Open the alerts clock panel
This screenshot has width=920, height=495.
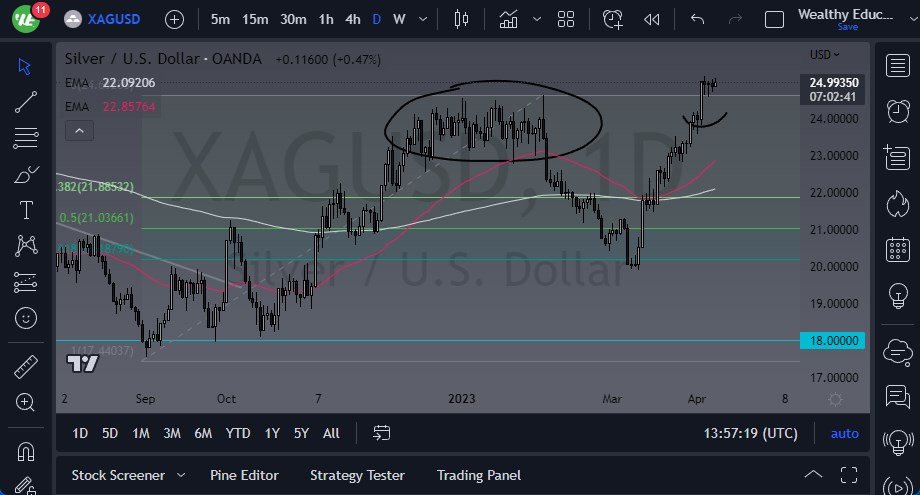click(x=898, y=111)
